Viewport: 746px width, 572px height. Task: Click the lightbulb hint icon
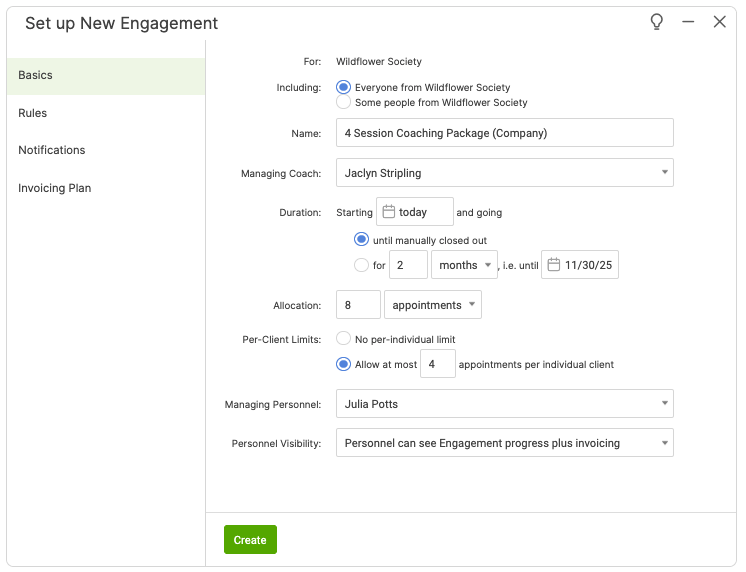point(657,22)
